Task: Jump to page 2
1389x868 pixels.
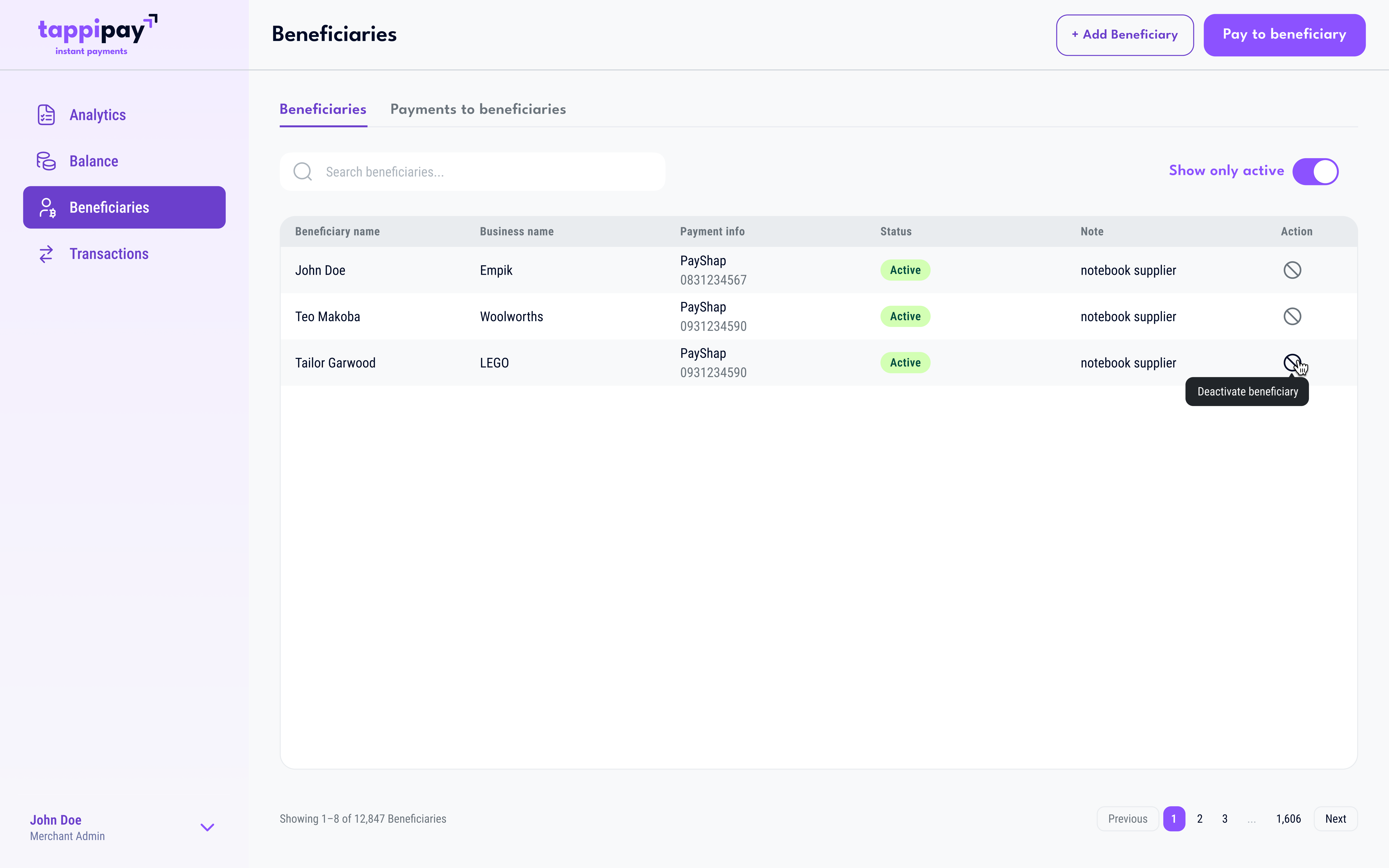Action: [1200, 819]
